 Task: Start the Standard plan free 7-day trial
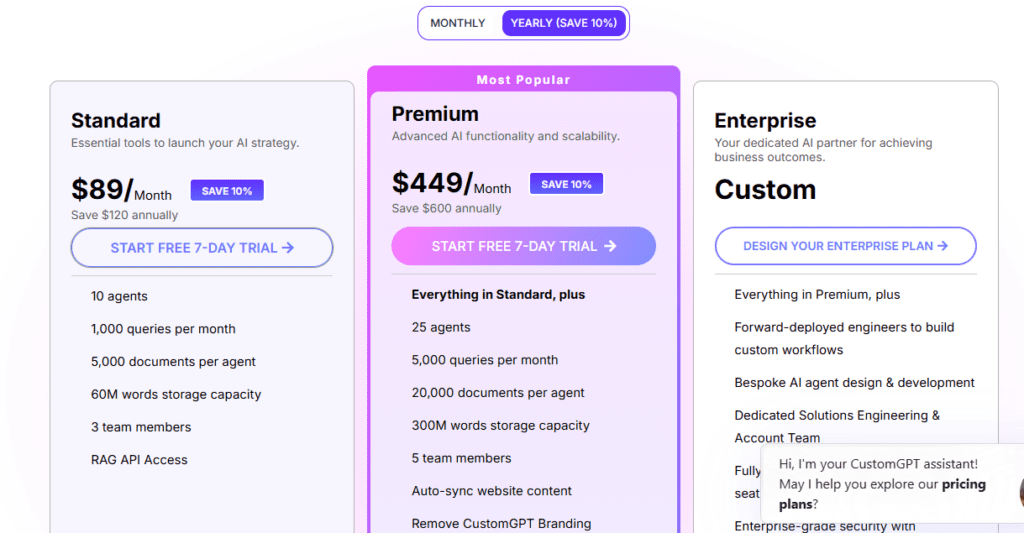pyautogui.click(x=202, y=248)
